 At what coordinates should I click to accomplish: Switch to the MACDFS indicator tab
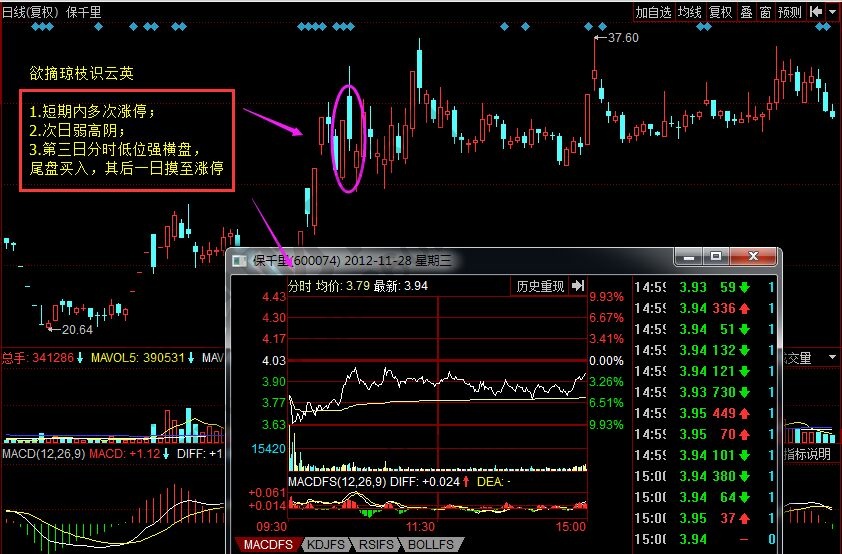click(268, 545)
